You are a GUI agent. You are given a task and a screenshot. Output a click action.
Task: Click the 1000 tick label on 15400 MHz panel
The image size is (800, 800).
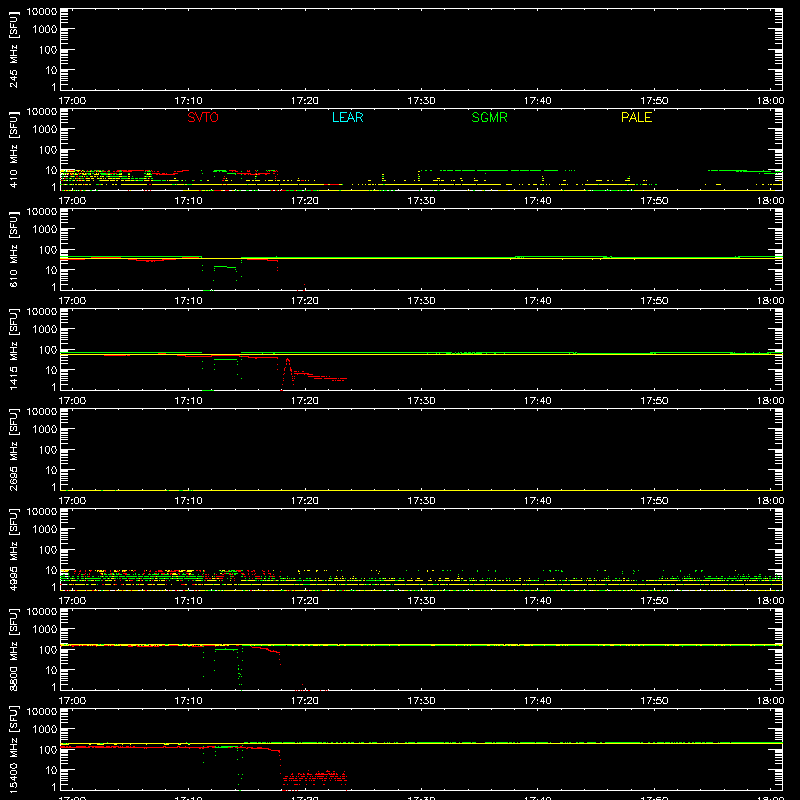pyautogui.click(x=45, y=730)
